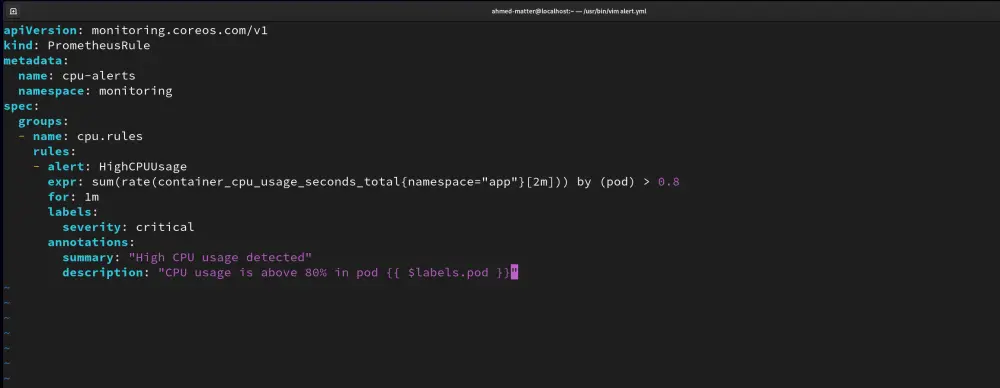Image resolution: width=1000 pixels, height=388 pixels.
Task: Click the labels key
Action: point(70,212)
